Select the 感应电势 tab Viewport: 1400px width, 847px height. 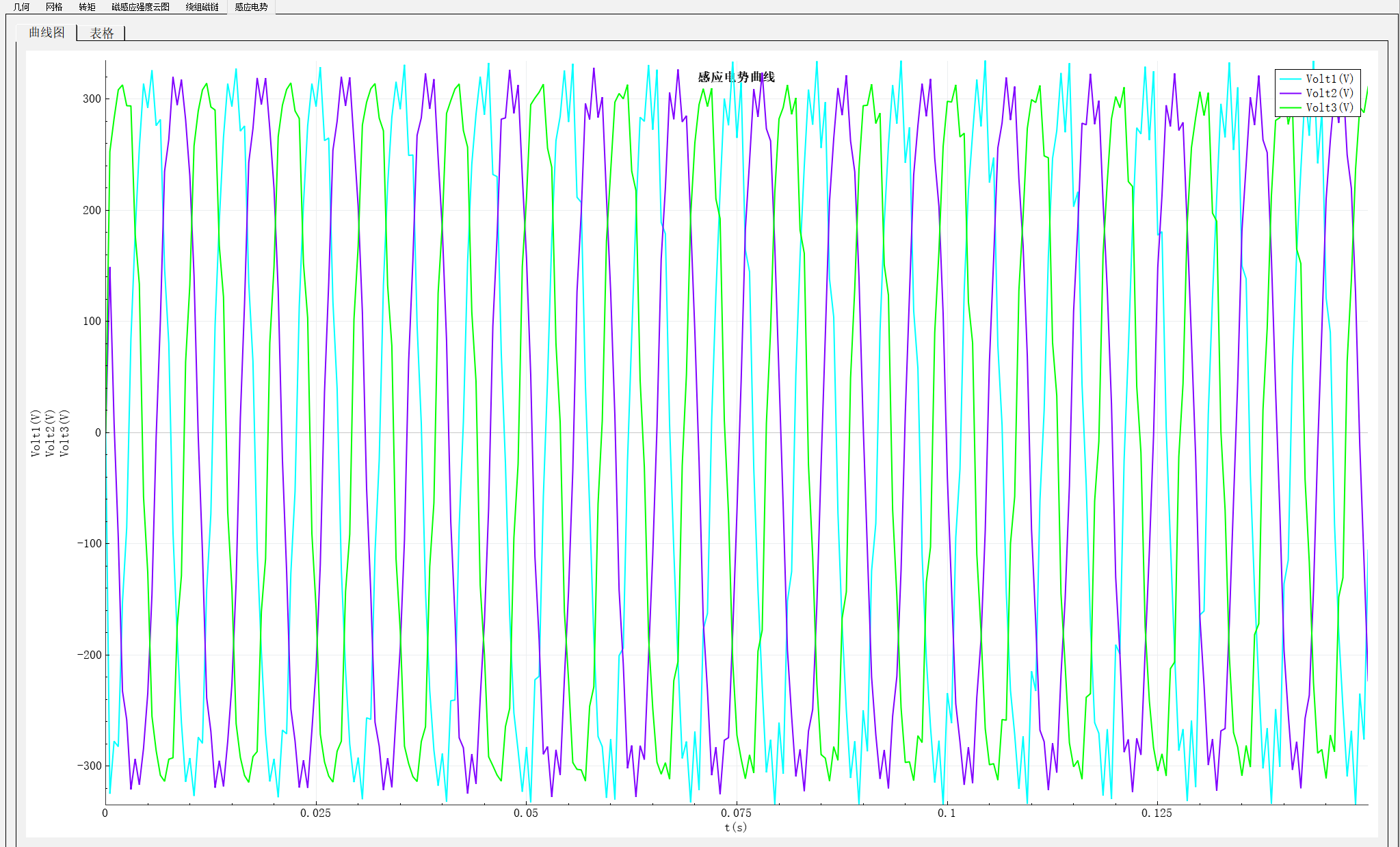click(x=251, y=7)
